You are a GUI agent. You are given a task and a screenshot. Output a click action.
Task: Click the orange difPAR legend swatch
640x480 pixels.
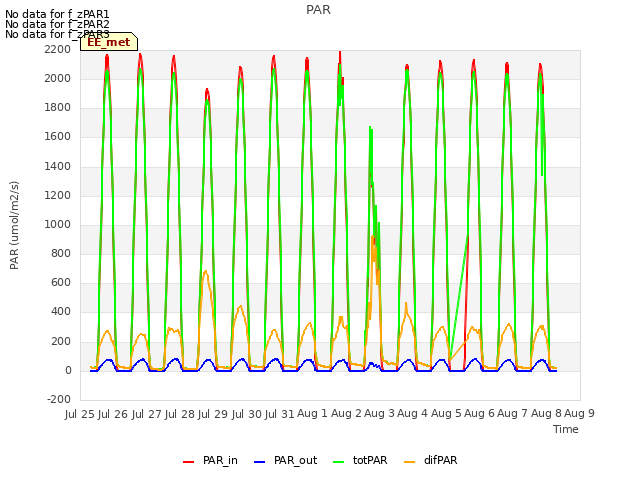coord(409,462)
